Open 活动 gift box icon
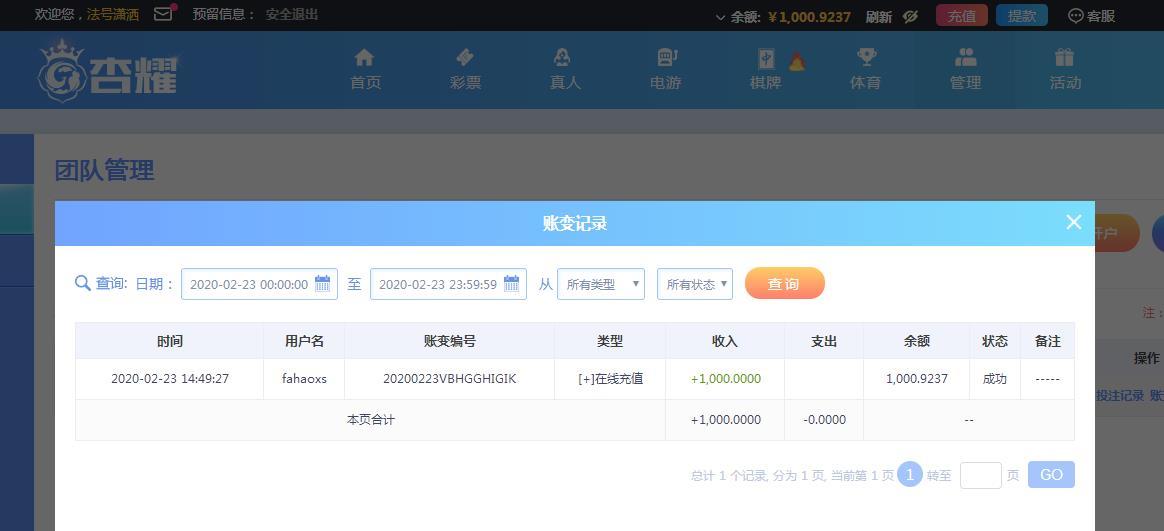Screen dimensions: 1164x531 click(1065, 57)
